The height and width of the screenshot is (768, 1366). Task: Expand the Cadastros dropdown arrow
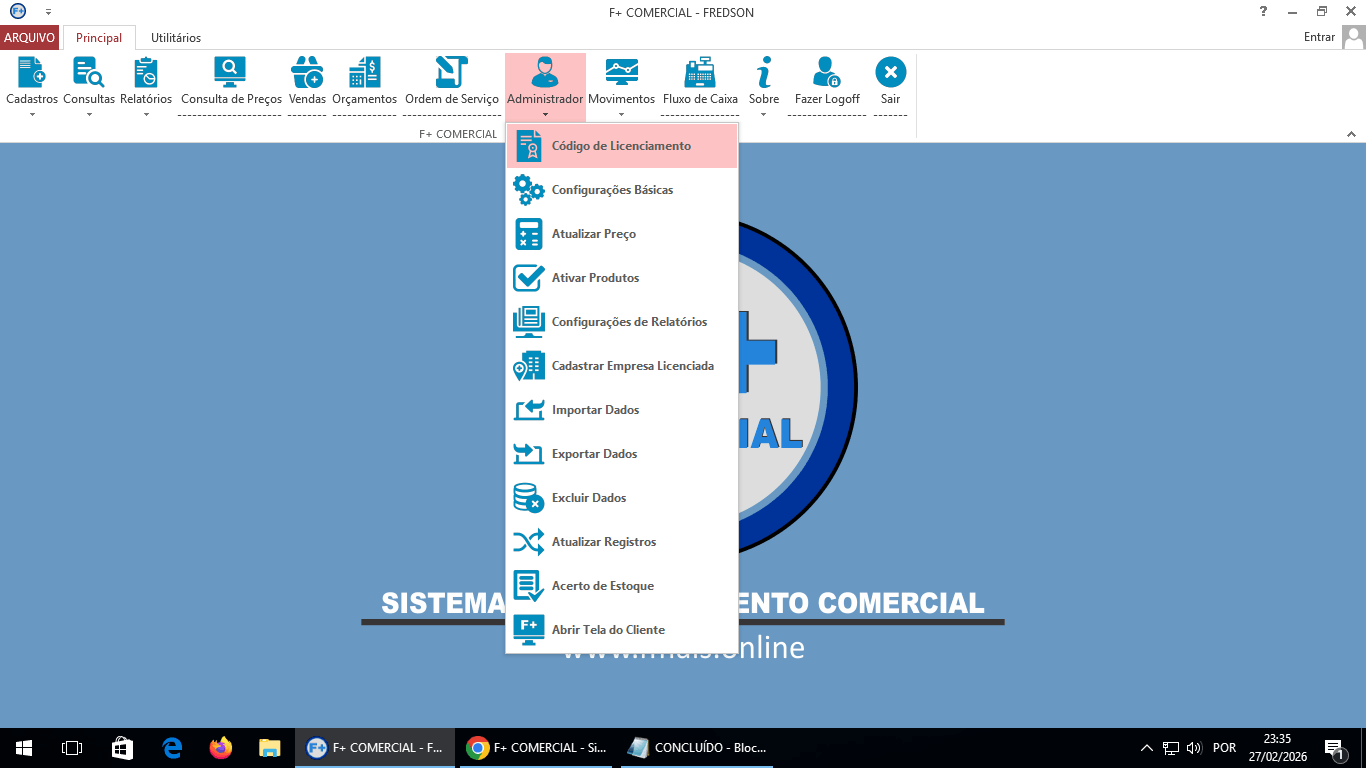click(31, 114)
